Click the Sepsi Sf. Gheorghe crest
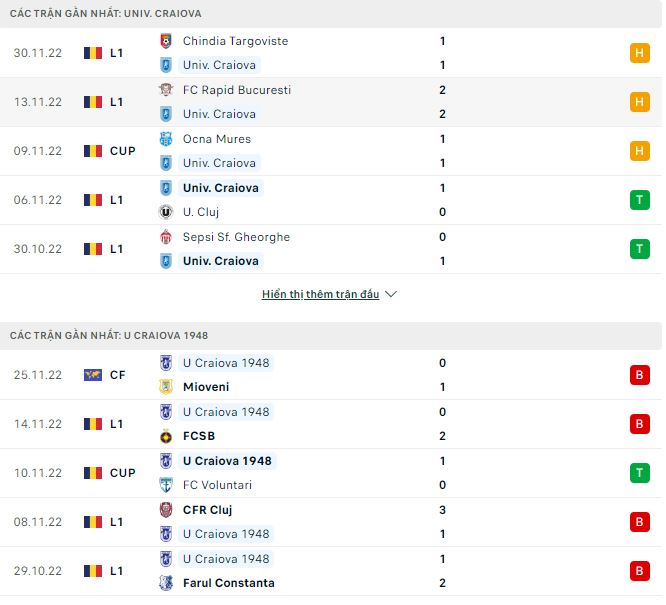This screenshot has height=605, width=666. tap(166, 237)
